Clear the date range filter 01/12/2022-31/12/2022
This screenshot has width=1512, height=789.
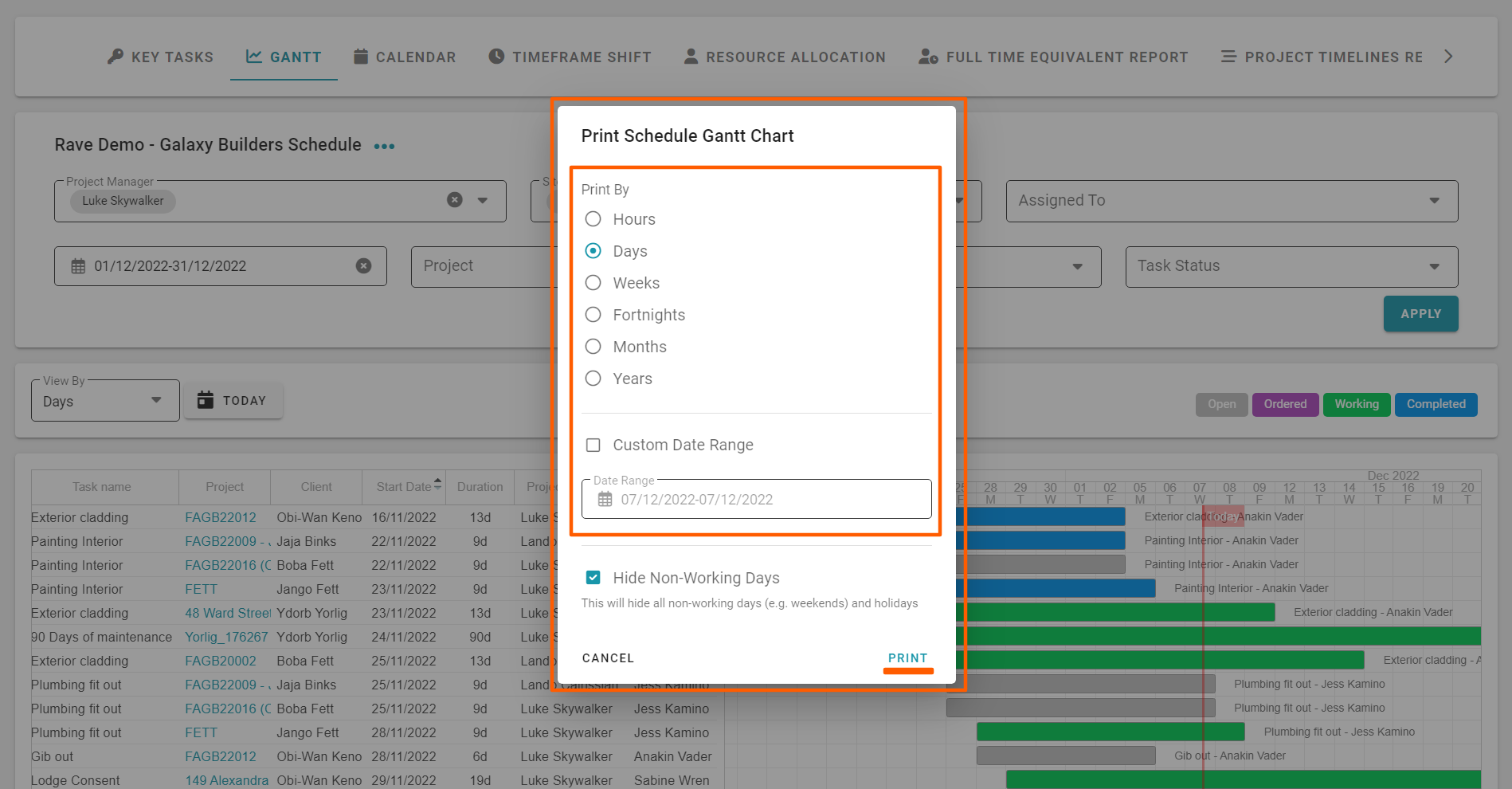363,266
